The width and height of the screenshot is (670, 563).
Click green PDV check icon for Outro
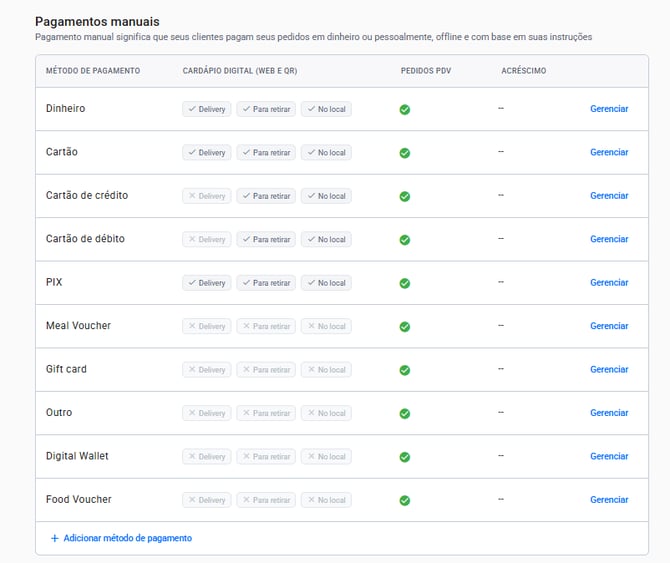405,413
